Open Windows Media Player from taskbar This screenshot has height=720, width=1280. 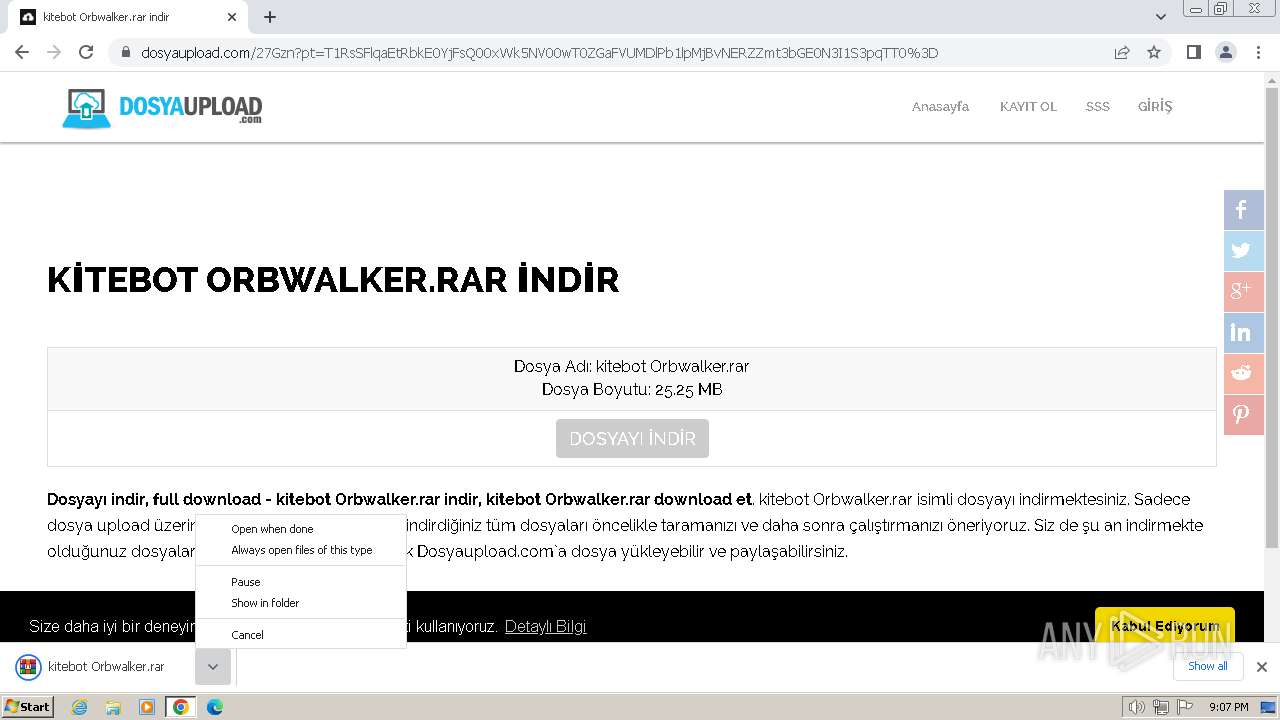[147, 707]
